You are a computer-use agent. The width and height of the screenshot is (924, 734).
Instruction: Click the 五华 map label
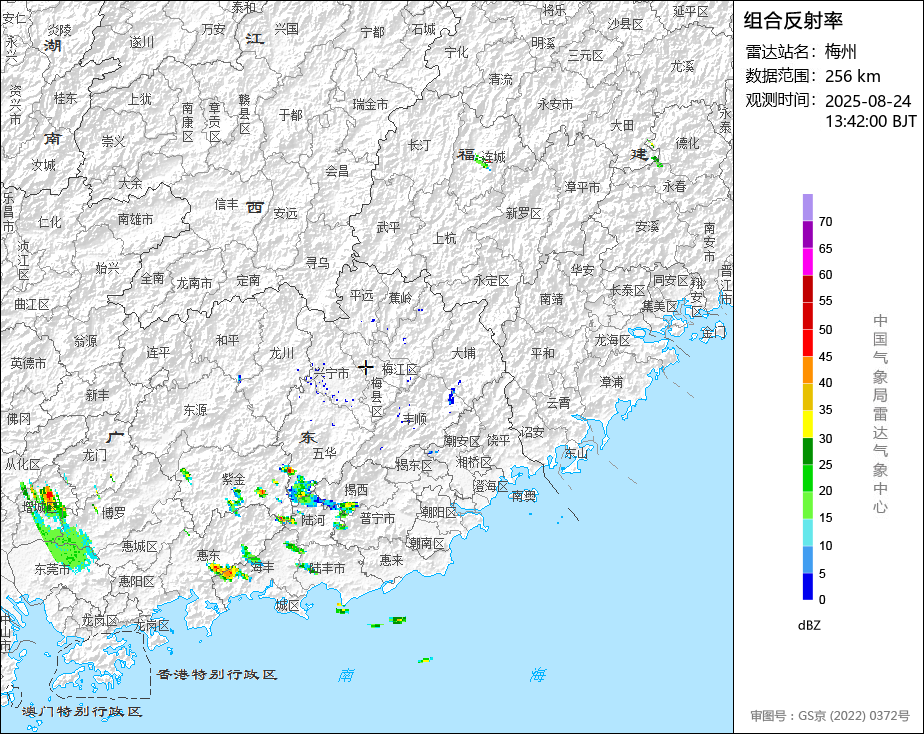point(325,453)
